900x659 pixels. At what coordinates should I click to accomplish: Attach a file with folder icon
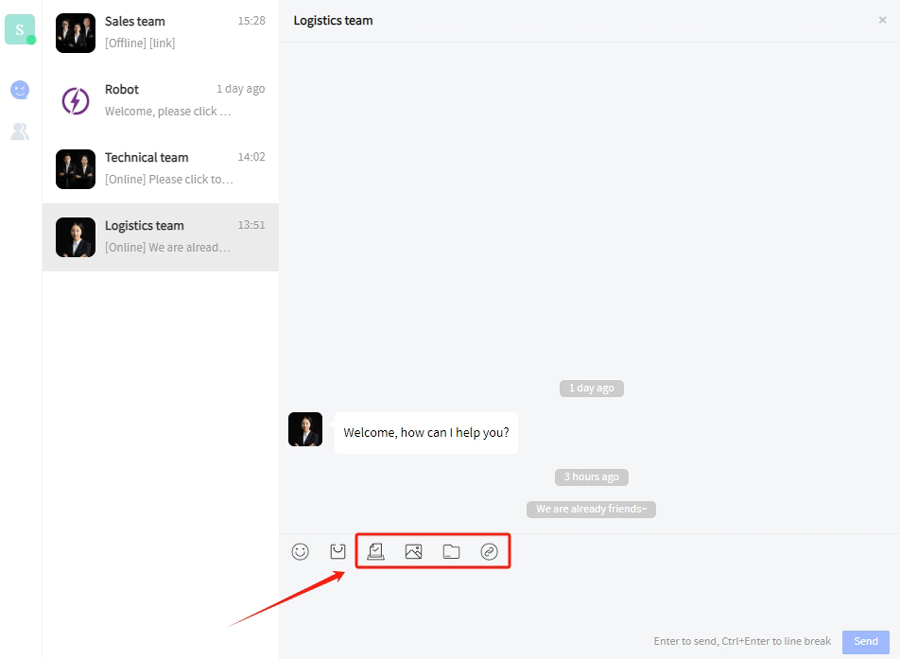pos(451,551)
